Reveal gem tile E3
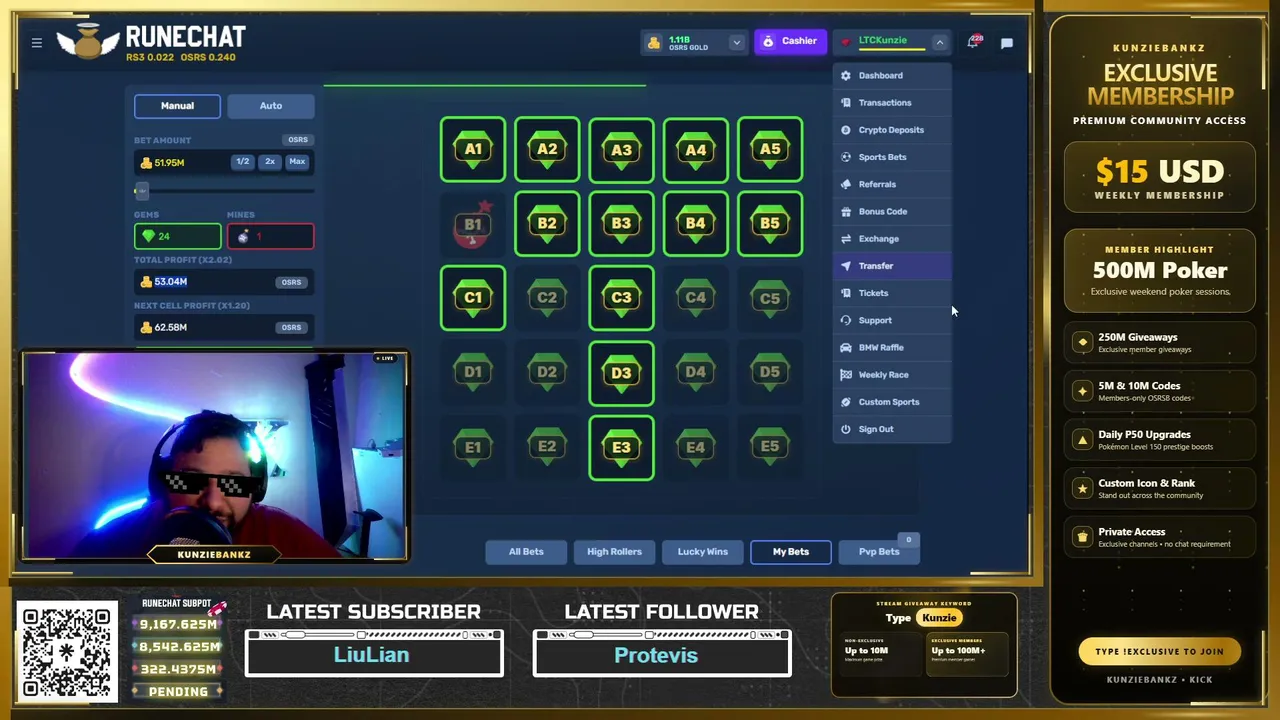This screenshot has height=720, width=1280. (621, 447)
